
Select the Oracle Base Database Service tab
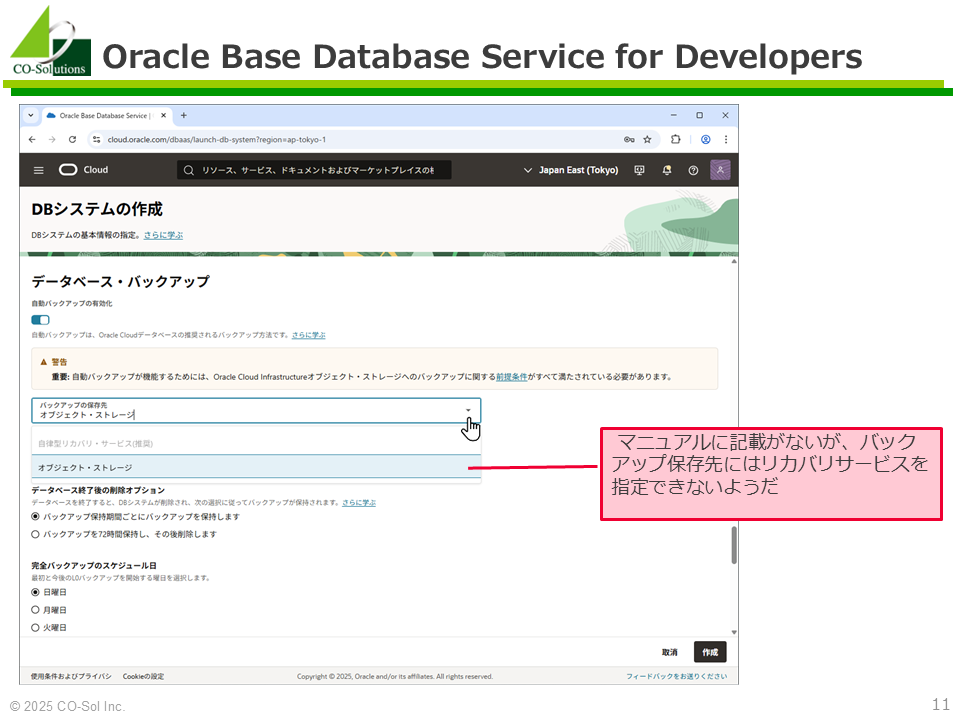(x=107, y=115)
